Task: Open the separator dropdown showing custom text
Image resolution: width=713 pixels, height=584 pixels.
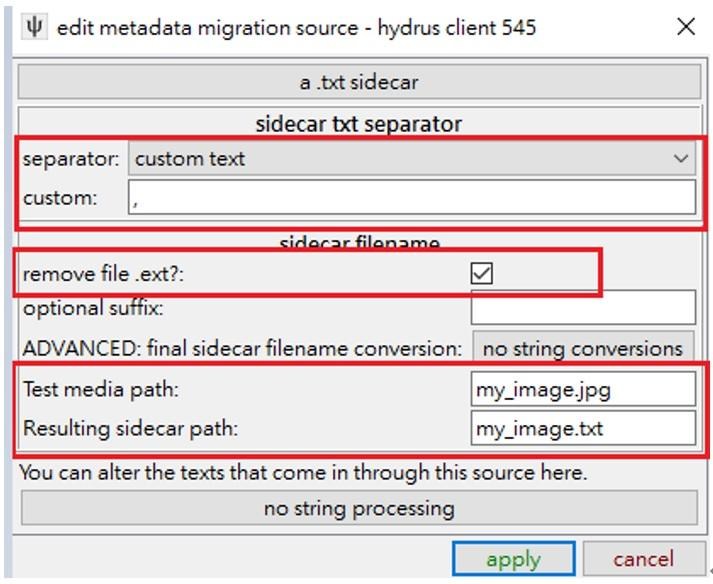Action: click(x=412, y=159)
